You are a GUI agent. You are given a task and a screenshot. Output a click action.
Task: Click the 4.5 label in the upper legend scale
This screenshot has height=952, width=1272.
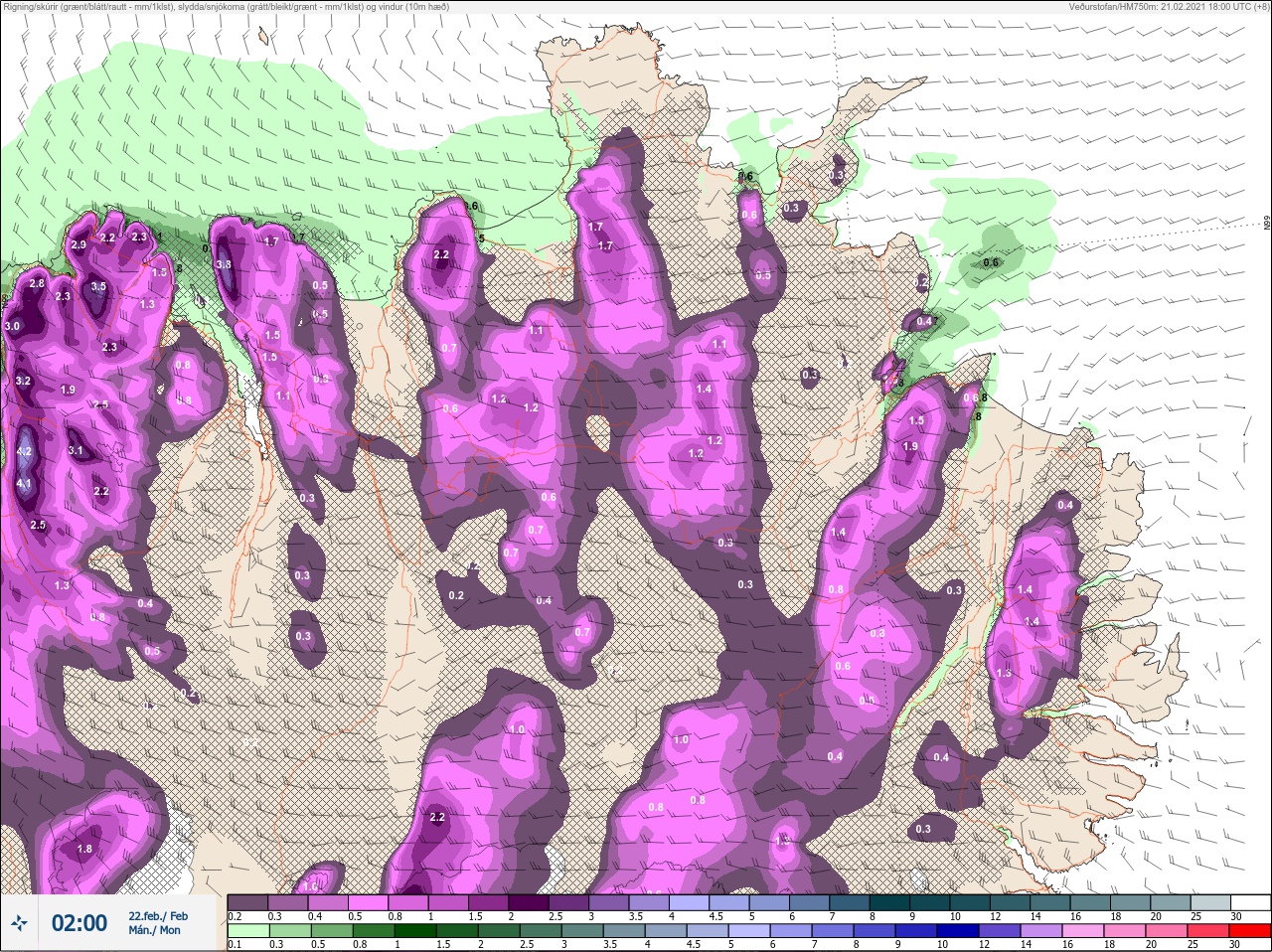tap(715, 916)
